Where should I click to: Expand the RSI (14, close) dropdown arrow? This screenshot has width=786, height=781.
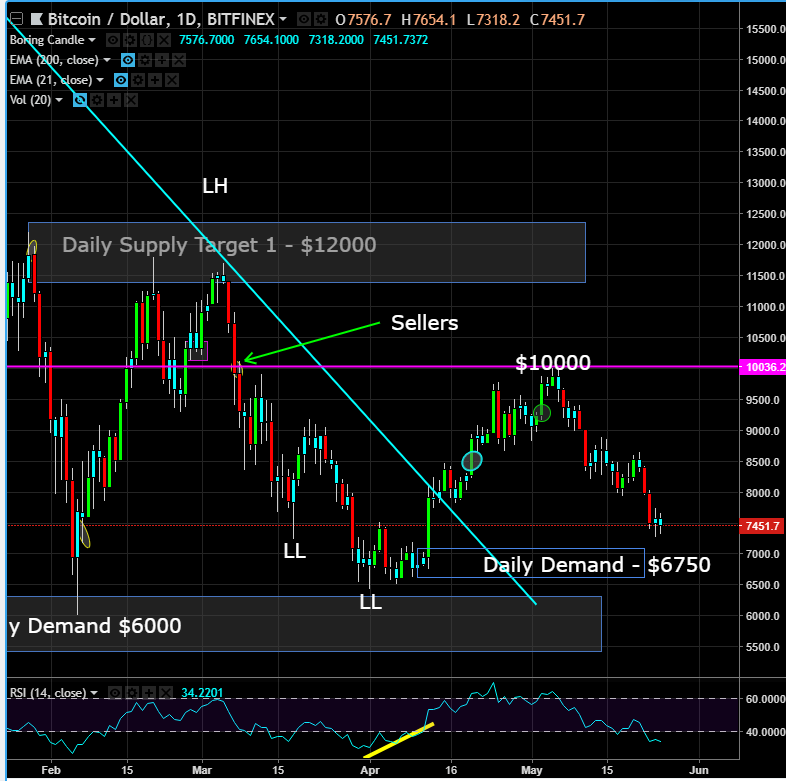coord(94,693)
